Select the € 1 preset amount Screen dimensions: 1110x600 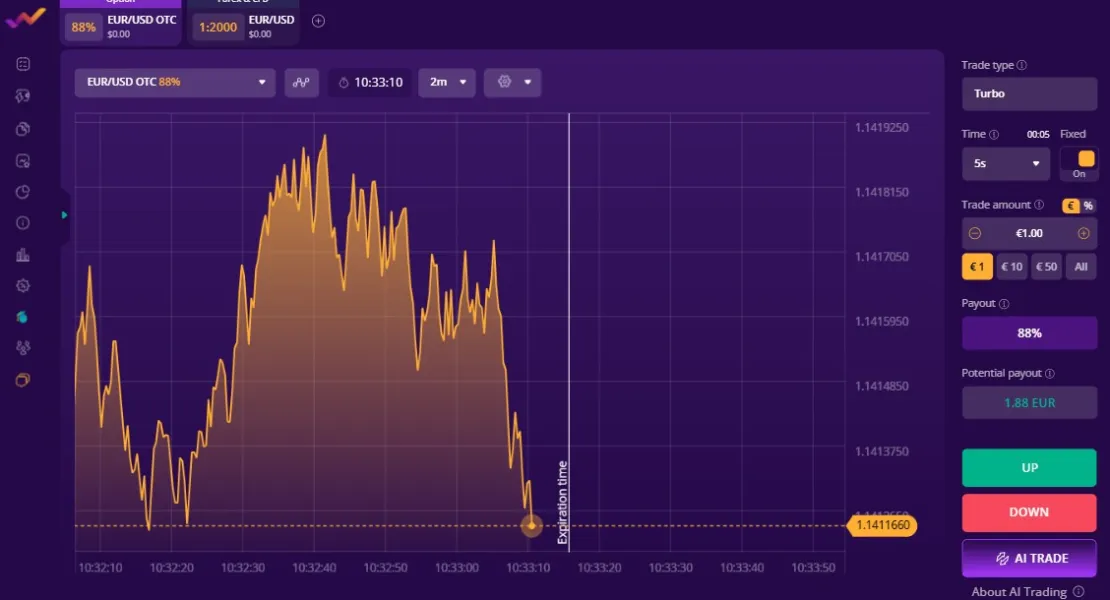tap(977, 267)
